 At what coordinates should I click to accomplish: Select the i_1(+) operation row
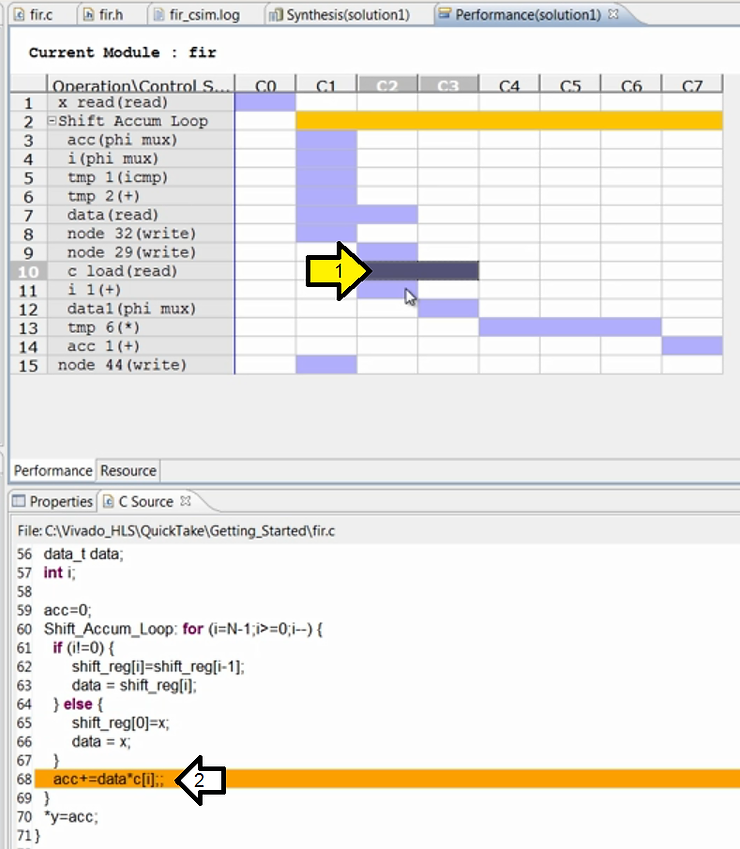pyautogui.click(x=141, y=290)
